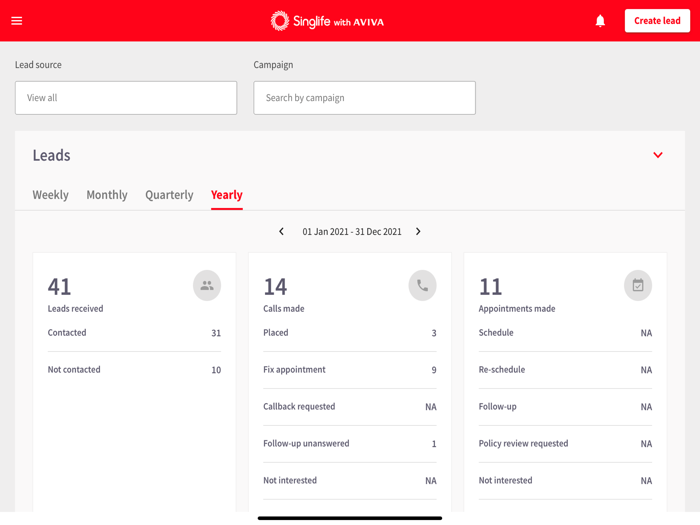Open the Not contacted row showing 10
The width and height of the screenshot is (700, 525).
pyautogui.click(x=134, y=370)
